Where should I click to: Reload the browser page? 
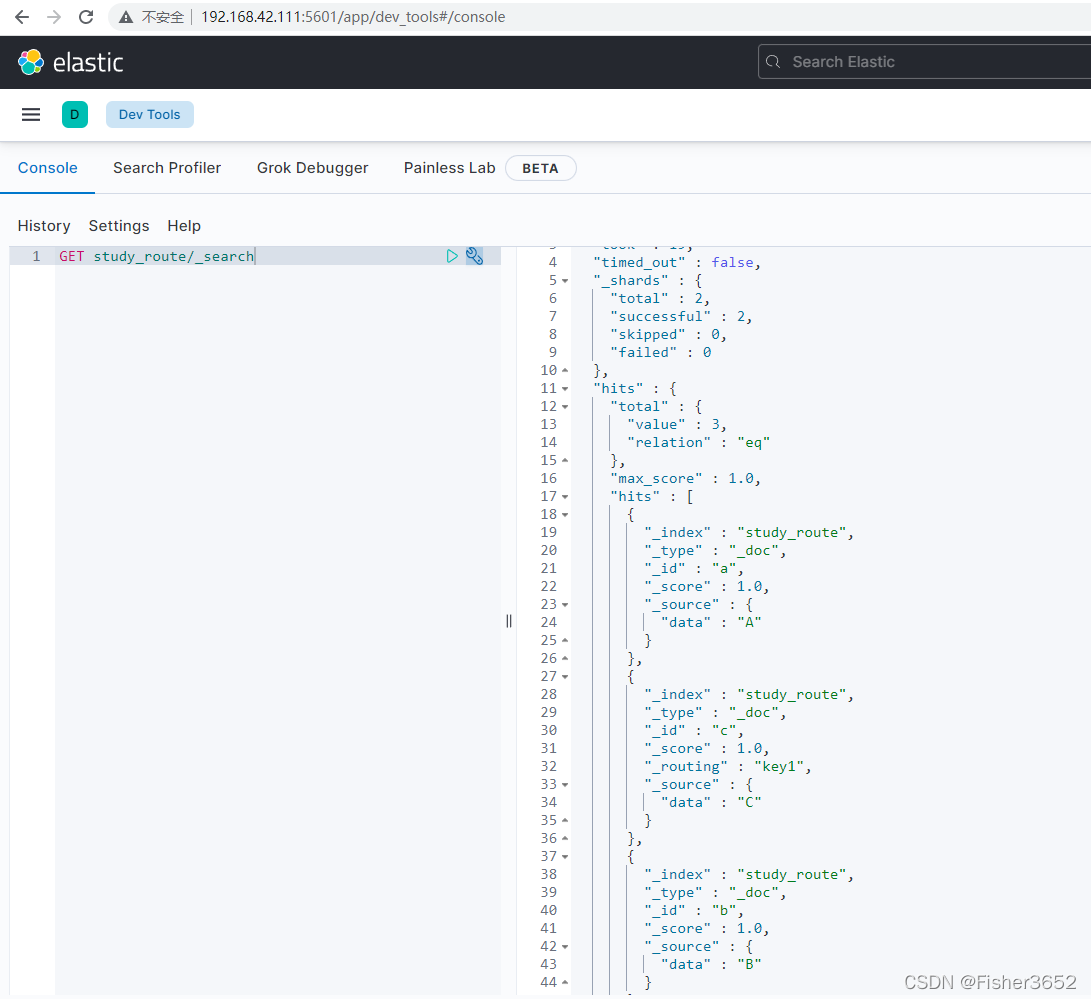(x=86, y=17)
